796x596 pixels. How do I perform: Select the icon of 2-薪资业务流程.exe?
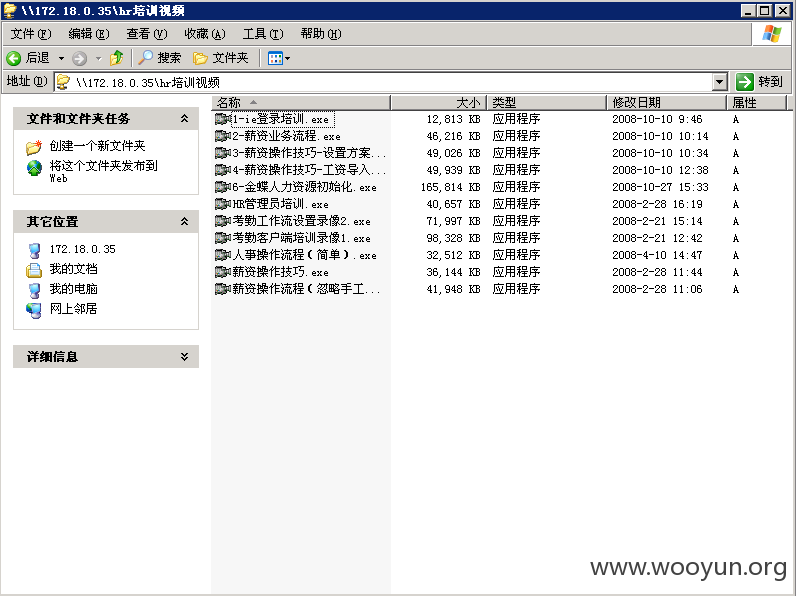tap(222, 136)
